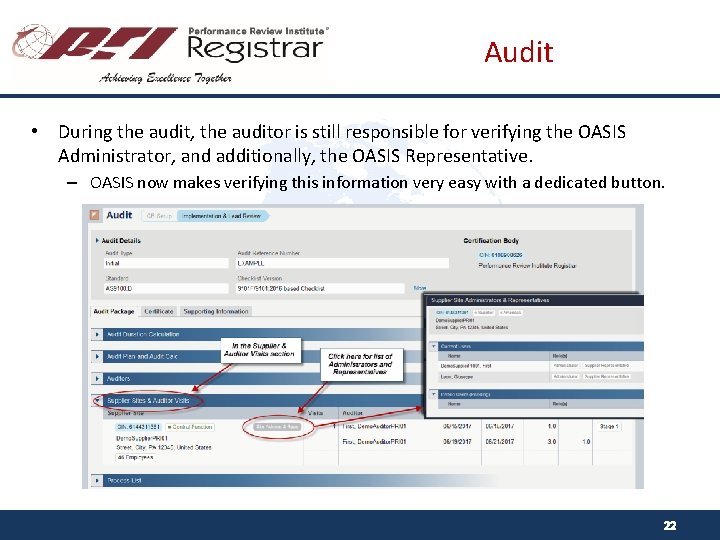Open the More link beside Checklist Version
Screen dimensions: 720x540
tap(420, 288)
